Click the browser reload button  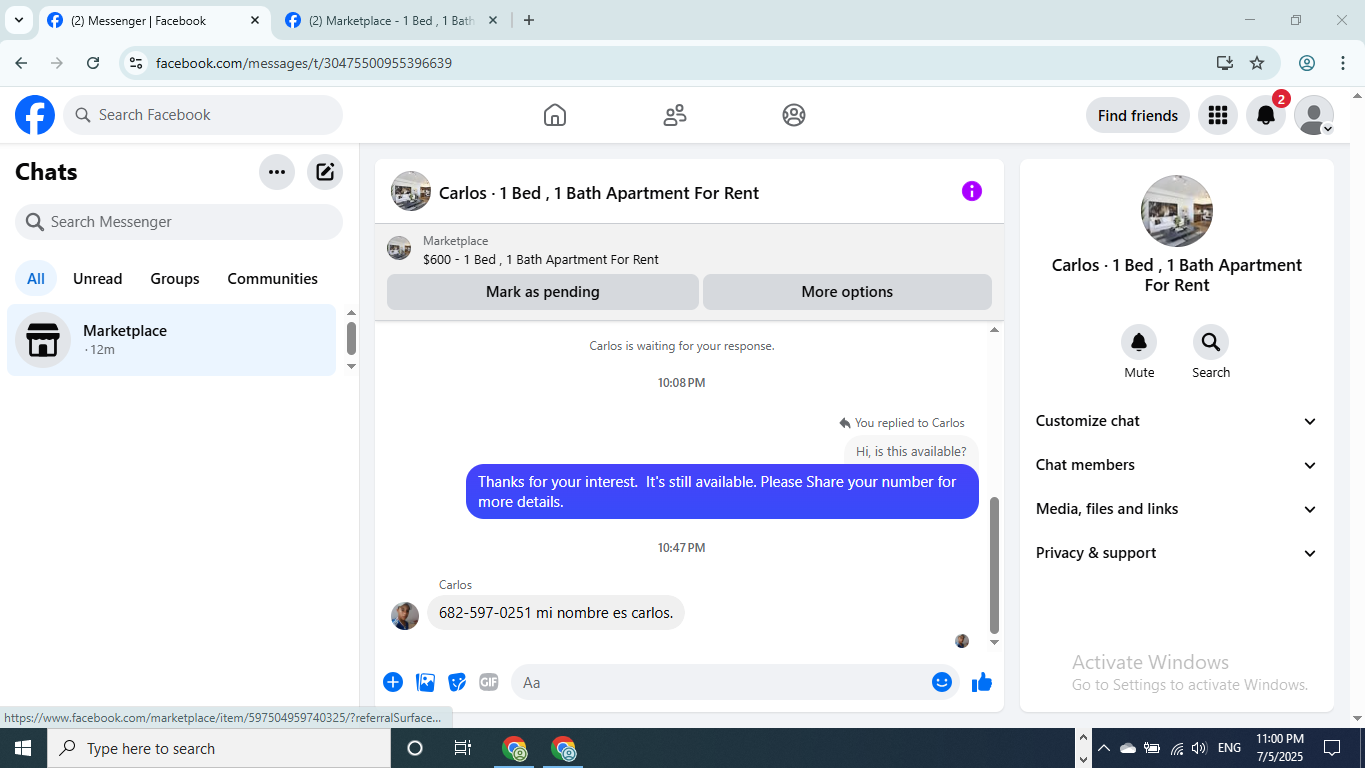(93, 63)
